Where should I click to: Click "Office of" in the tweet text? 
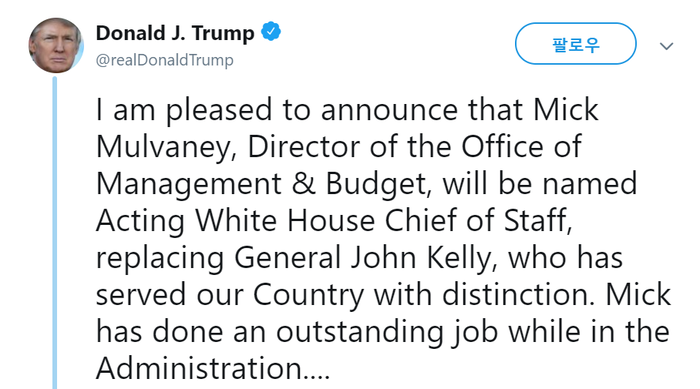point(521,146)
